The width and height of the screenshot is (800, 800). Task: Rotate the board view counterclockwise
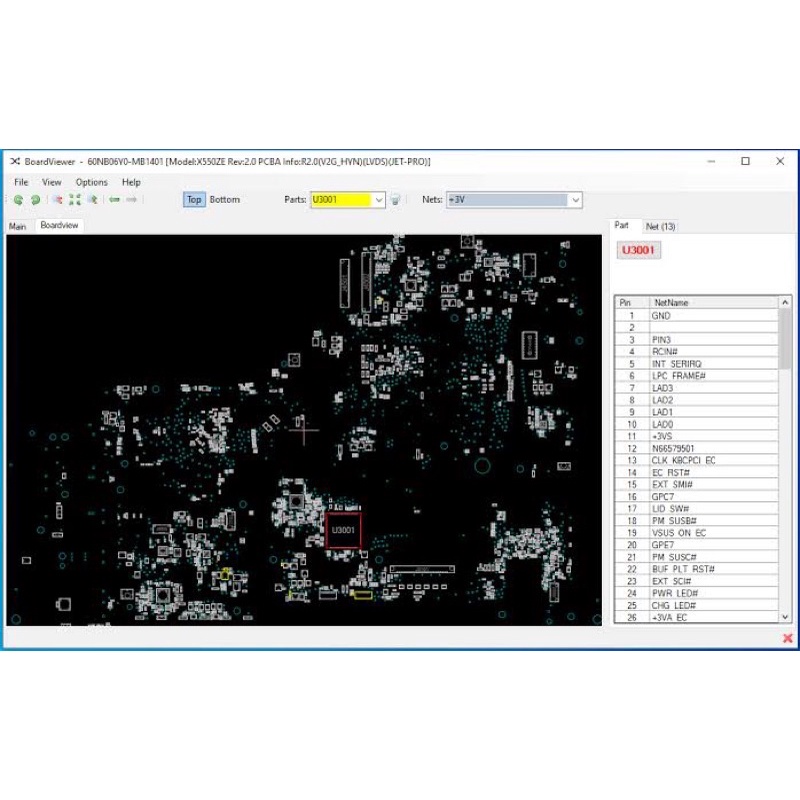pyautogui.click(x=19, y=200)
